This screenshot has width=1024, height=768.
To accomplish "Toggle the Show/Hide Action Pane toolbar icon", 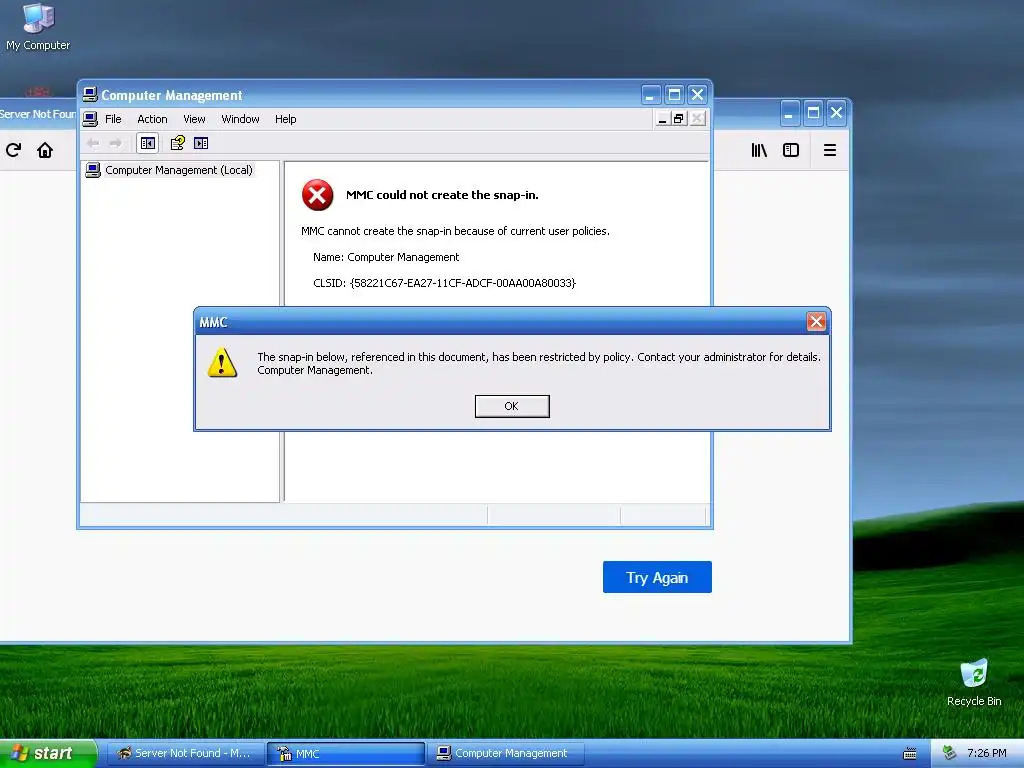I will pos(201,143).
